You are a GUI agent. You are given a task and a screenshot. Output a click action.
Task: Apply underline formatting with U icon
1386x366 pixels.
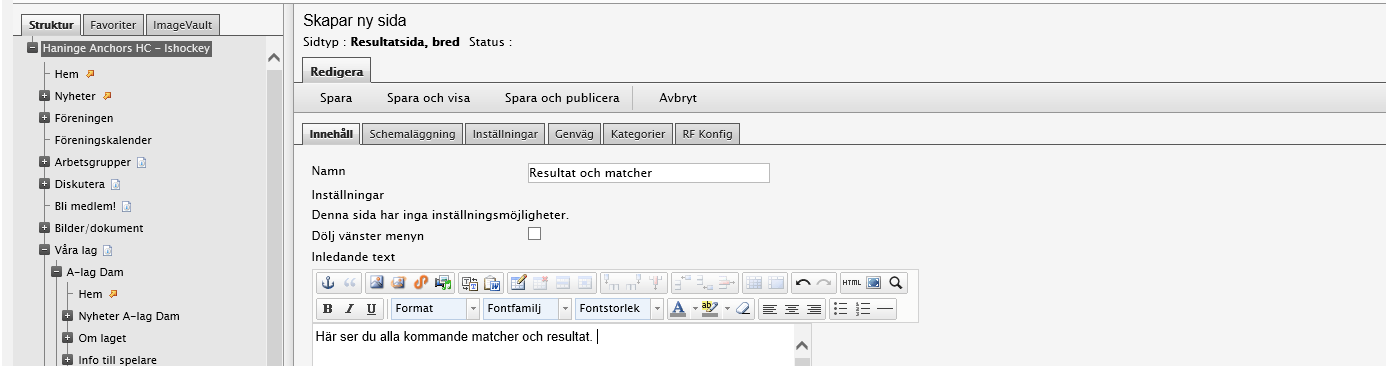pyautogui.click(x=372, y=309)
